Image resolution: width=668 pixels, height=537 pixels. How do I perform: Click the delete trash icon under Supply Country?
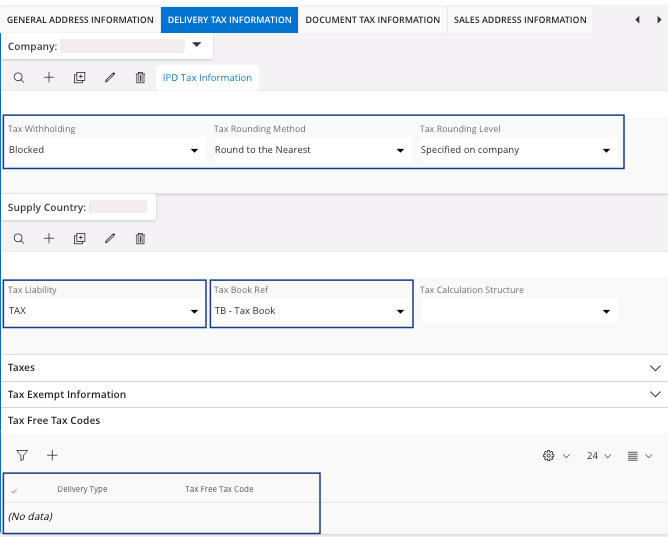click(140, 238)
